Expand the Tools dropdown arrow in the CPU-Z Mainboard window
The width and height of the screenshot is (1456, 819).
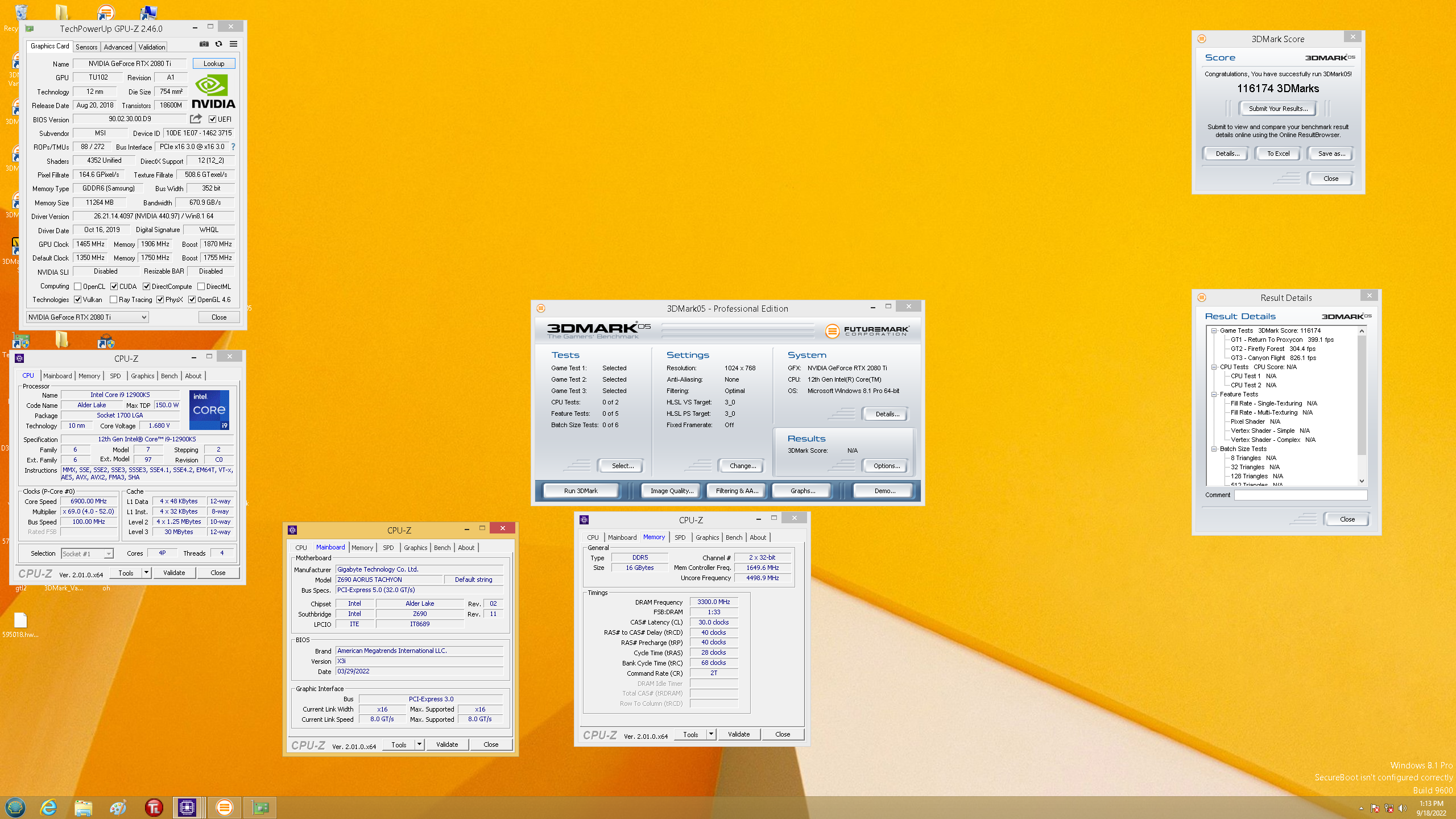pos(419,744)
